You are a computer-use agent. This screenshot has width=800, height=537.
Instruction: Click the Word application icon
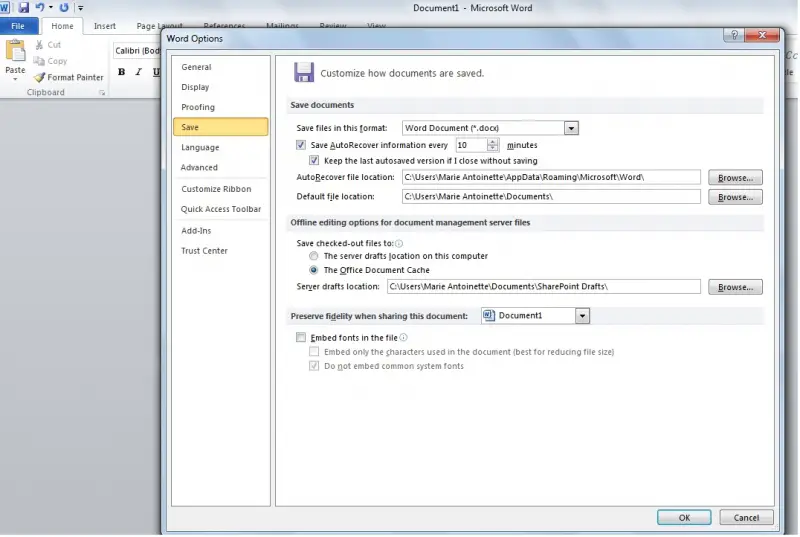tap(5, 8)
